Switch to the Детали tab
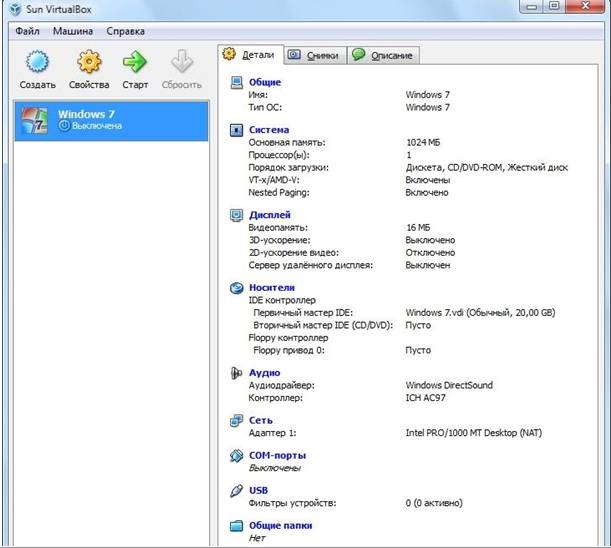The width and height of the screenshot is (611, 548). [x=251, y=55]
